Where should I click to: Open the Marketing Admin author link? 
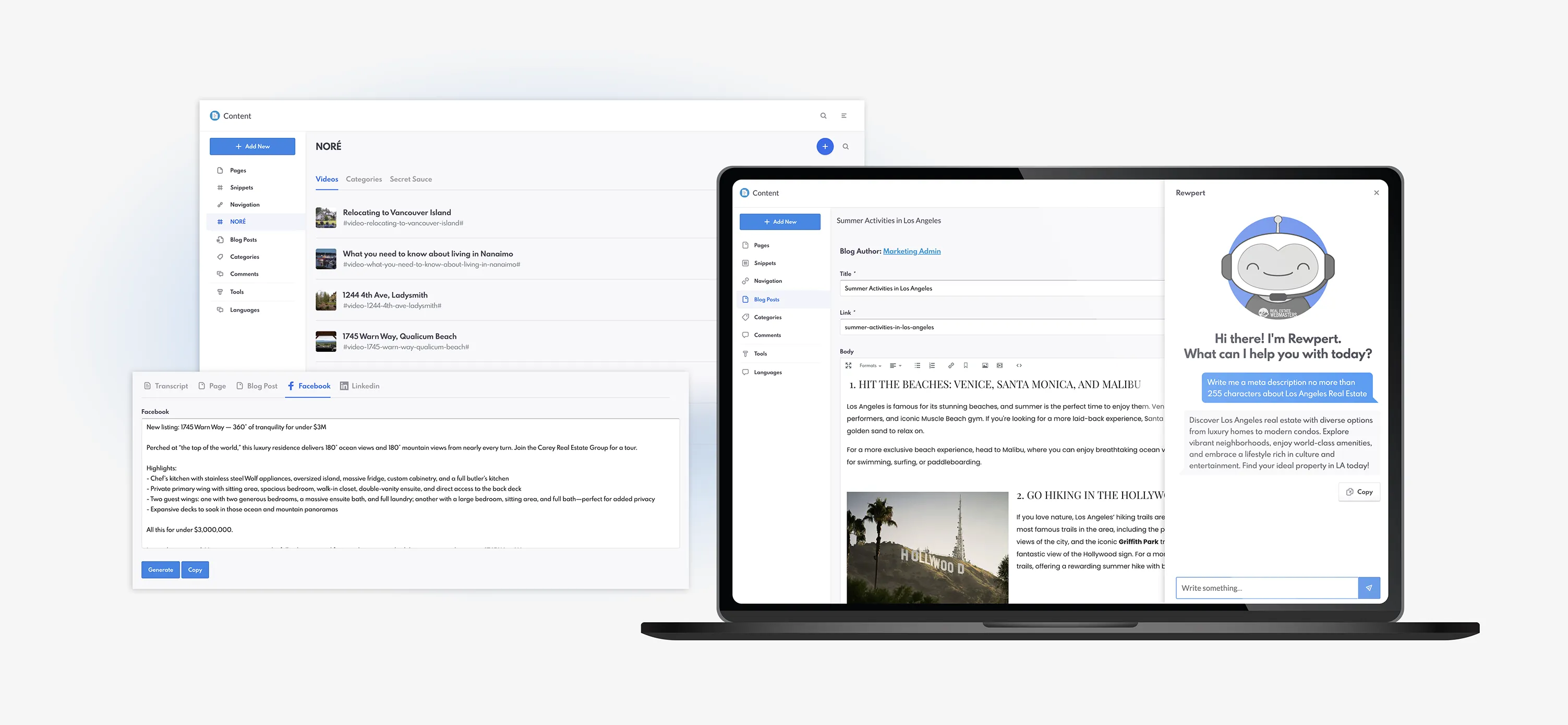(x=911, y=251)
